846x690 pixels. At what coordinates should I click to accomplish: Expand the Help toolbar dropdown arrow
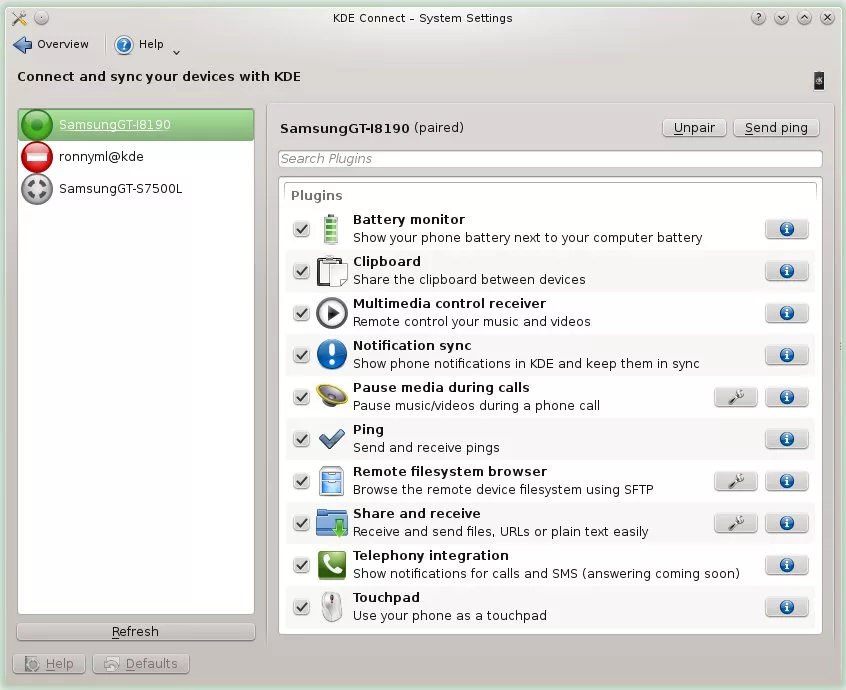coord(176,52)
